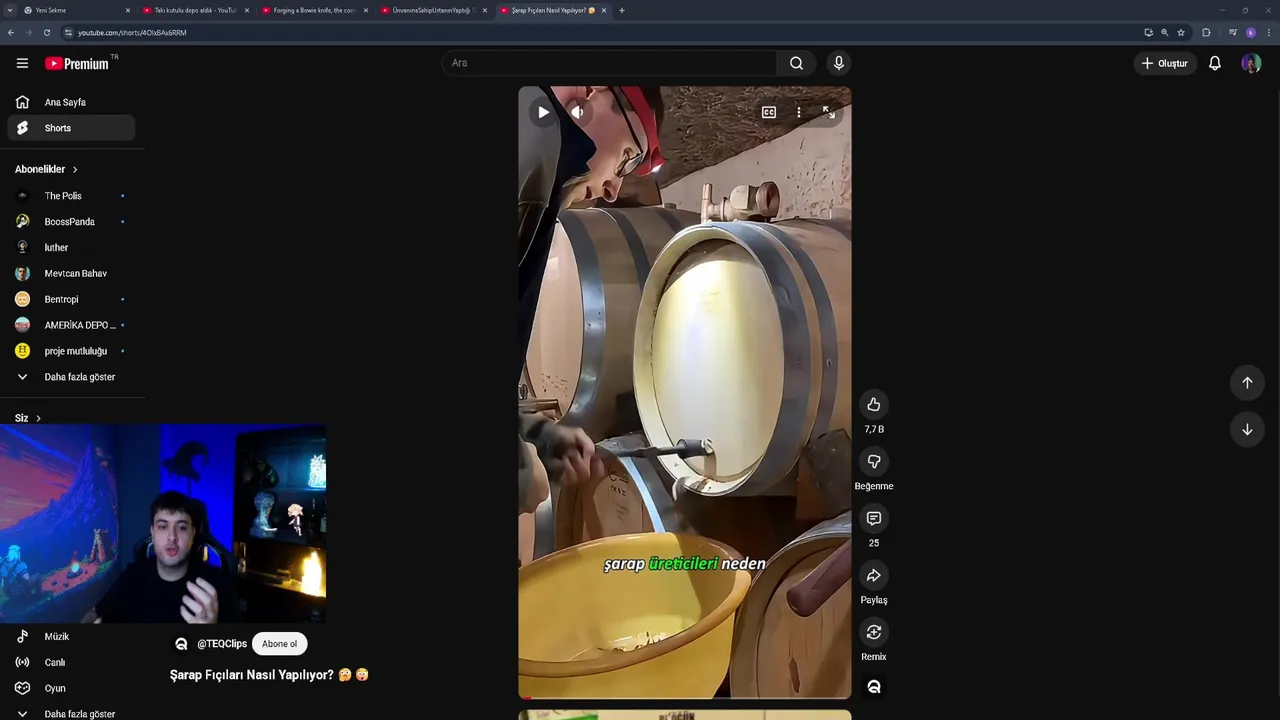The width and height of the screenshot is (1280, 720).
Task: Toggle closed captions on the Short
Action: [x=769, y=112]
